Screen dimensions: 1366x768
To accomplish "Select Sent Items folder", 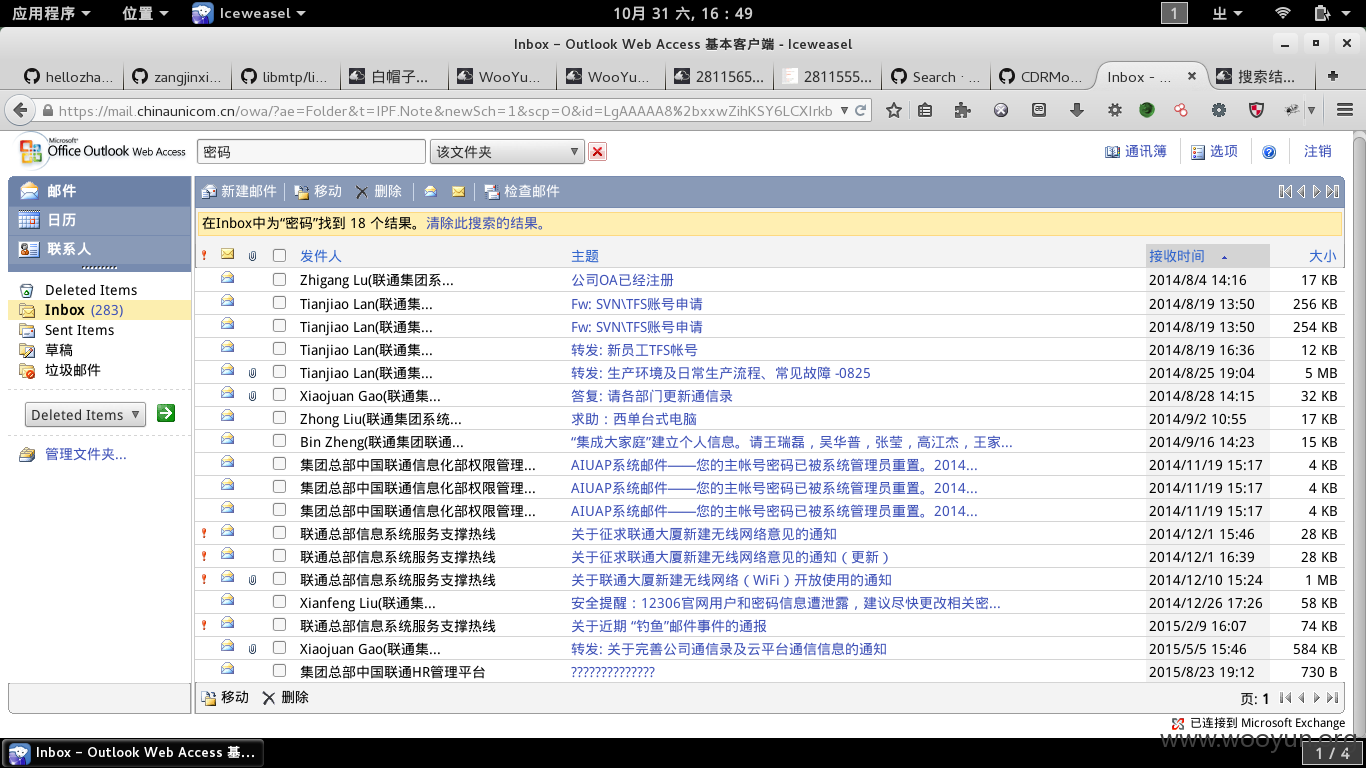I will (79, 330).
